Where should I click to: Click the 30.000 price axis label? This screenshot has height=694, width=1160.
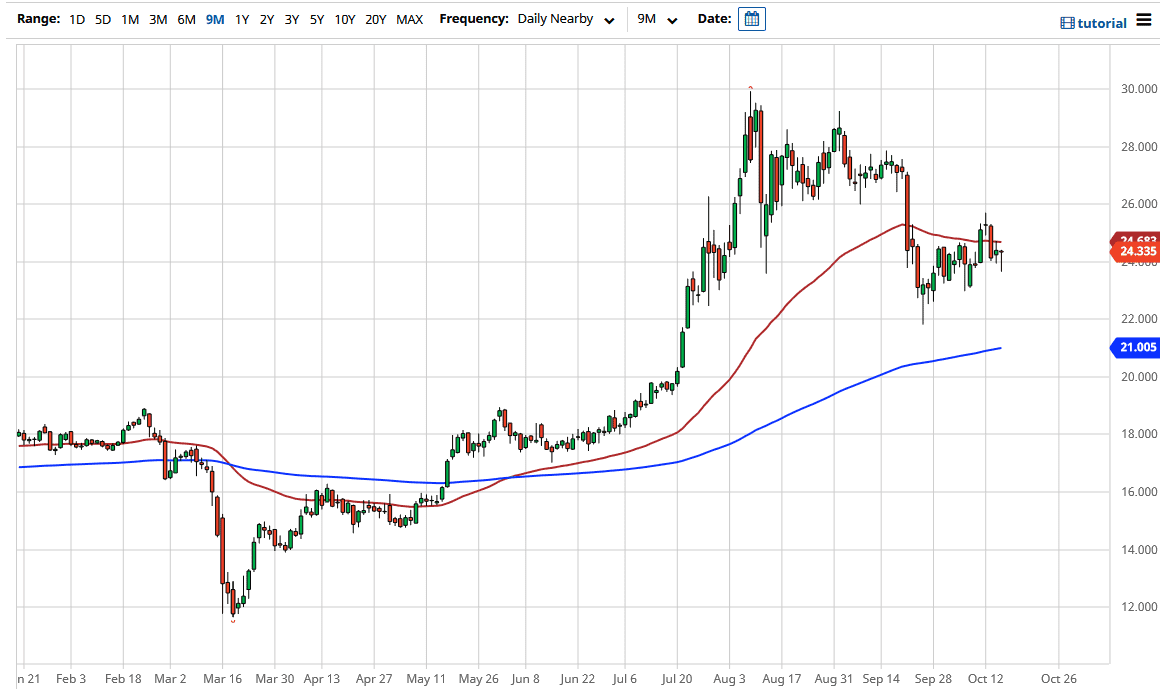[x=1139, y=89]
